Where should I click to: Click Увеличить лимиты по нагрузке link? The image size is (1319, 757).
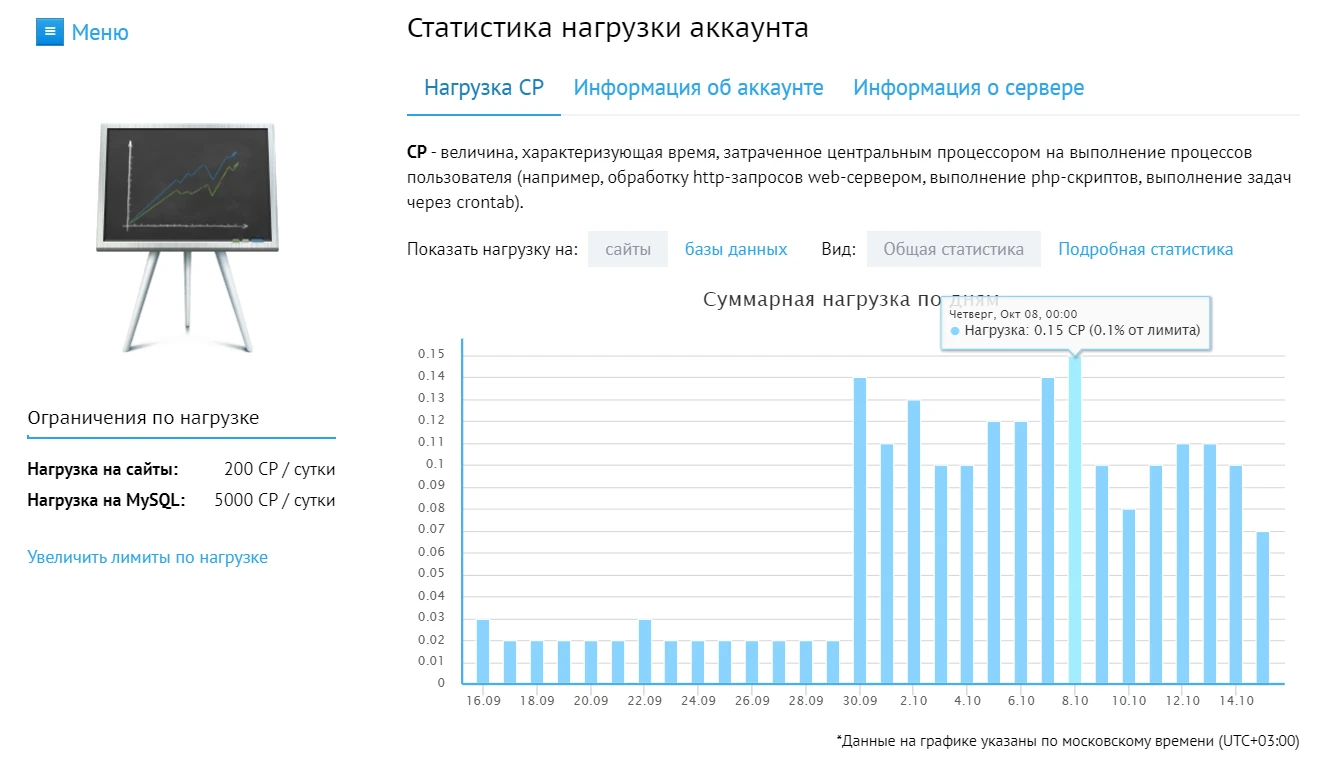click(147, 557)
